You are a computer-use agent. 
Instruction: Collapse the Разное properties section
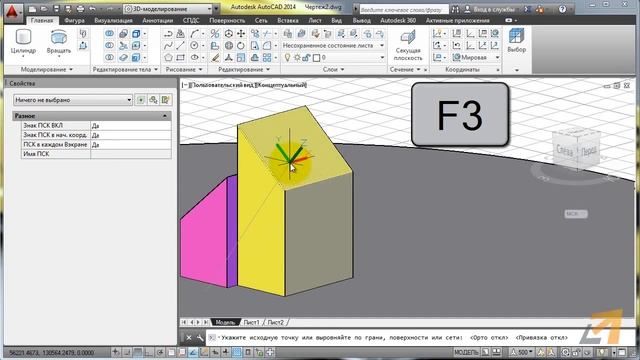(x=164, y=116)
